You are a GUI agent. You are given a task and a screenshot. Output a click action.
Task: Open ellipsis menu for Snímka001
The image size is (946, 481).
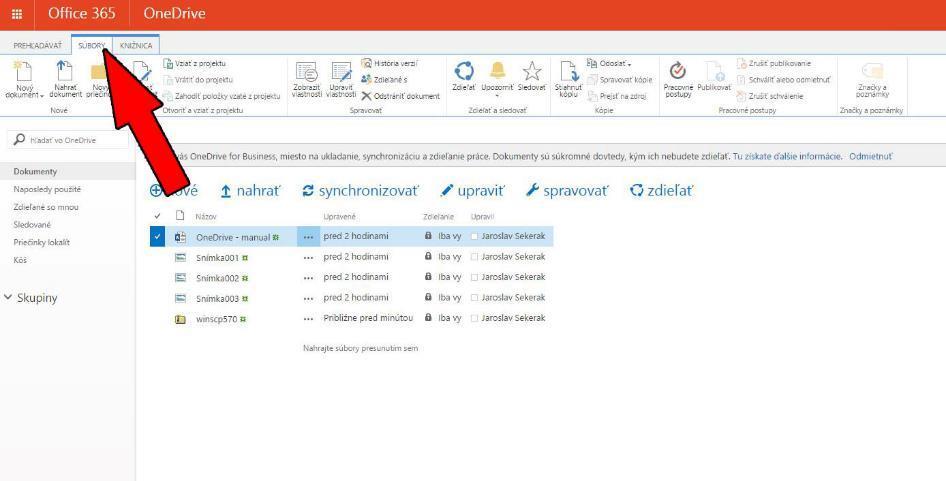[x=308, y=258]
